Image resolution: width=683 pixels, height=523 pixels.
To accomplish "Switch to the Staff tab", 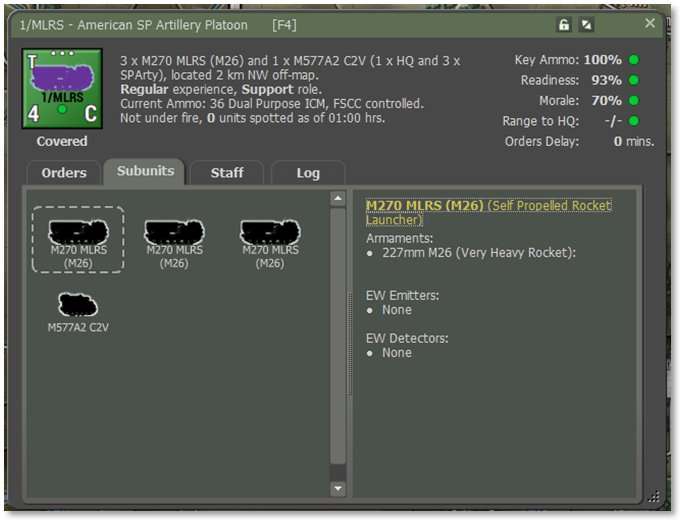I will coord(227,173).
